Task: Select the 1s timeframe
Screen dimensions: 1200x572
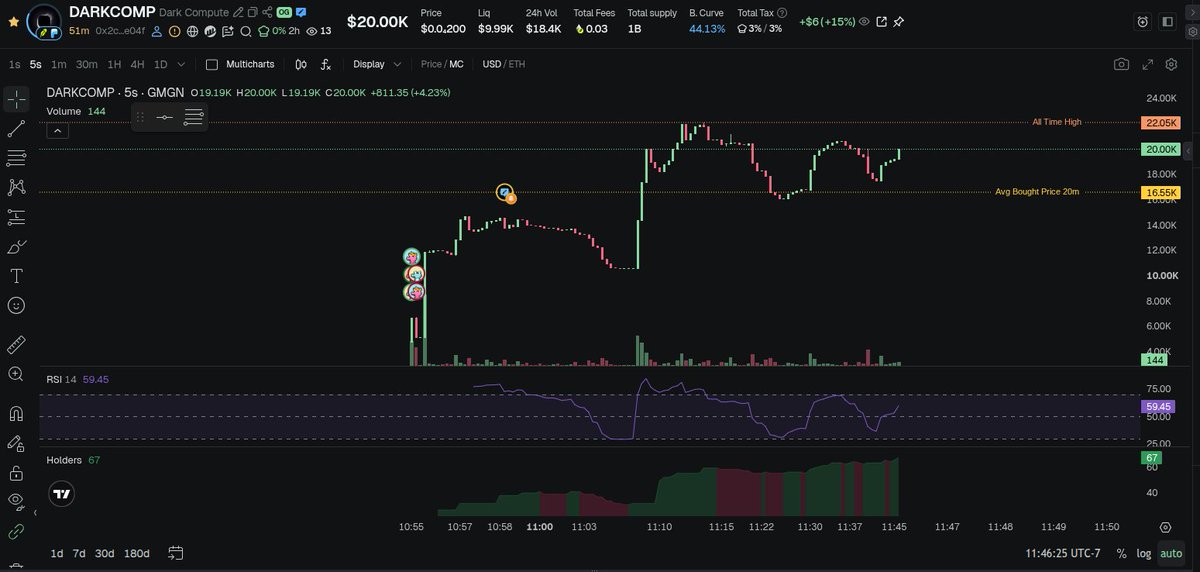Action: tap(14, 64)
